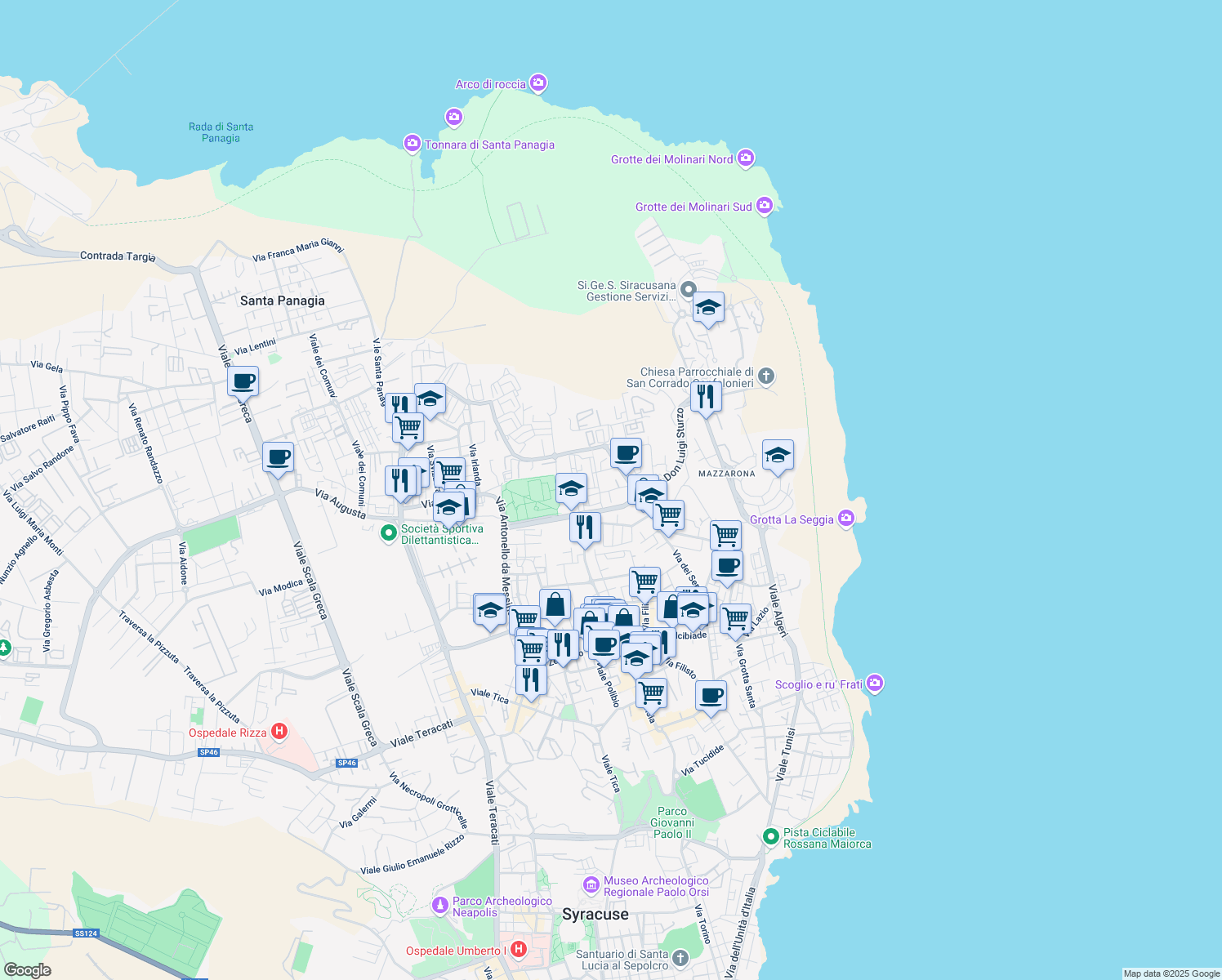Select school marker left of Via Antonello da Messina

point(489,611)
